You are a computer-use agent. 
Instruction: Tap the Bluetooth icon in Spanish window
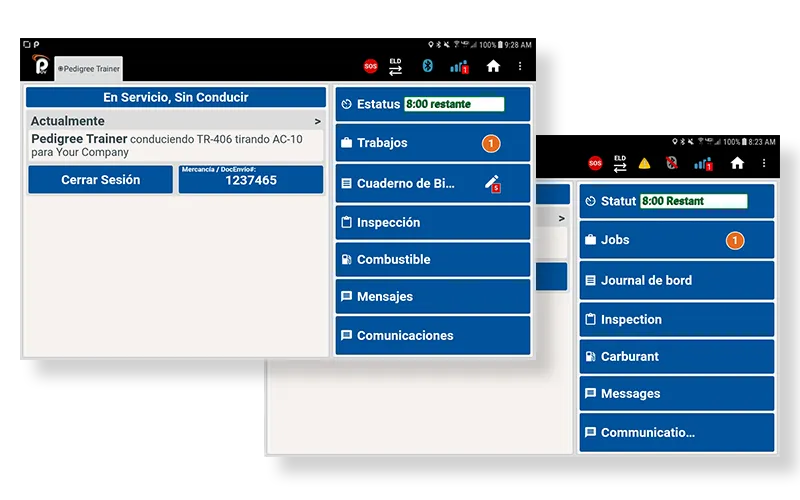(428, 66)
